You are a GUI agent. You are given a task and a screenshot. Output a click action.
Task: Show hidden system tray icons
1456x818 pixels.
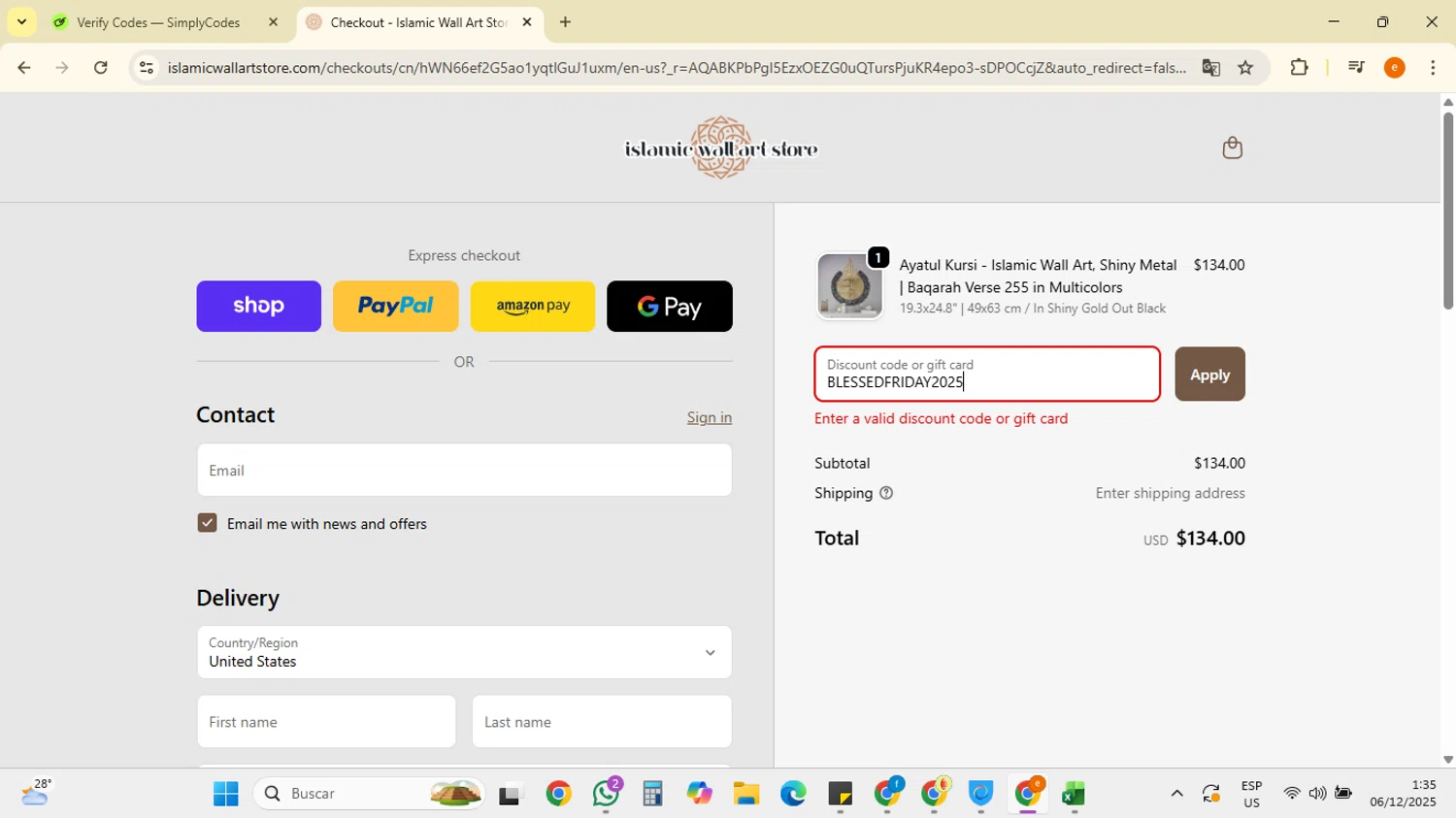tap(1176, 794)
